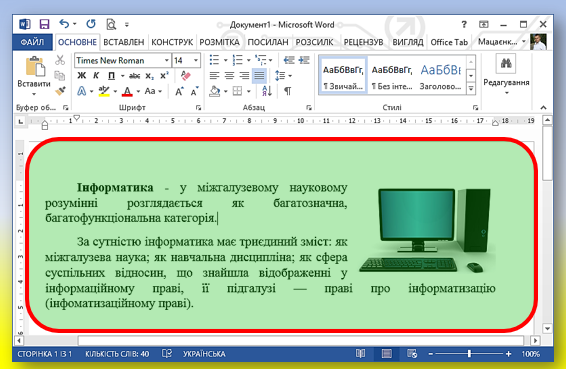
Task: Open proofing check icon in status bar
Action: 167,353
